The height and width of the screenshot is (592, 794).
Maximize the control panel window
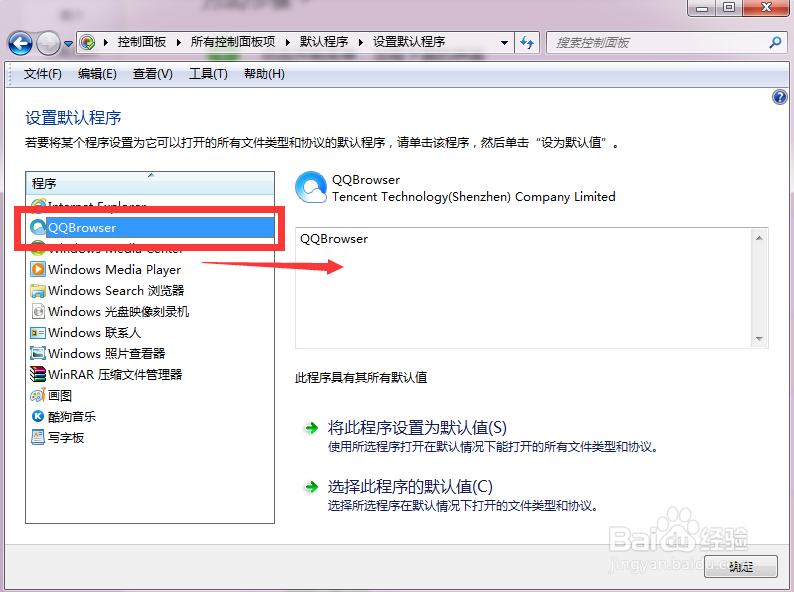(x=729, y=8)
